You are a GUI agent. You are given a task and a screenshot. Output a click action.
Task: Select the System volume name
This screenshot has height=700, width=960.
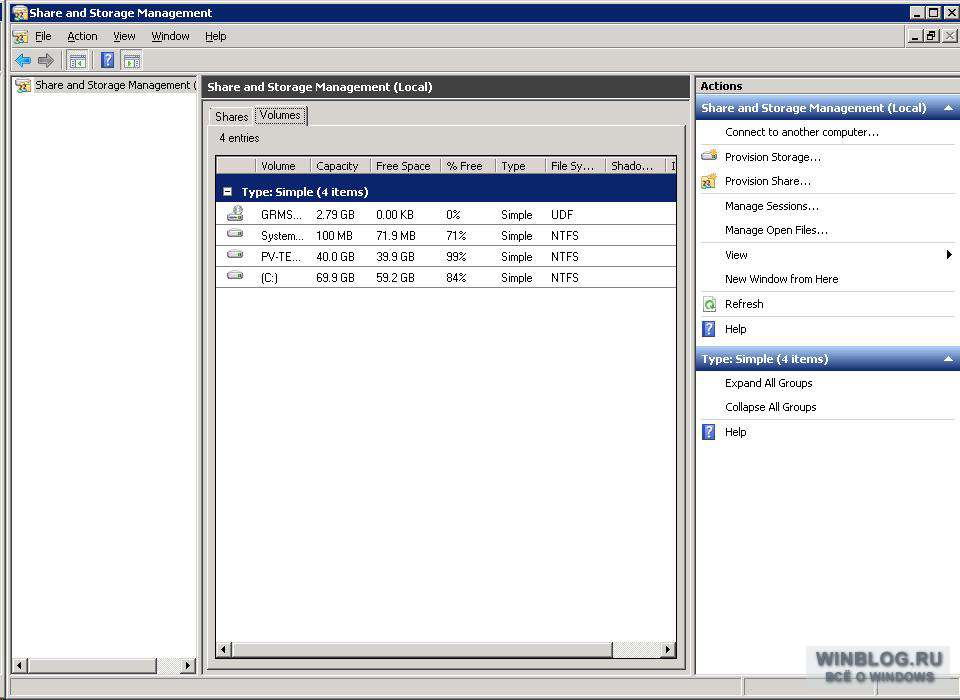click(x=282, y=236)
